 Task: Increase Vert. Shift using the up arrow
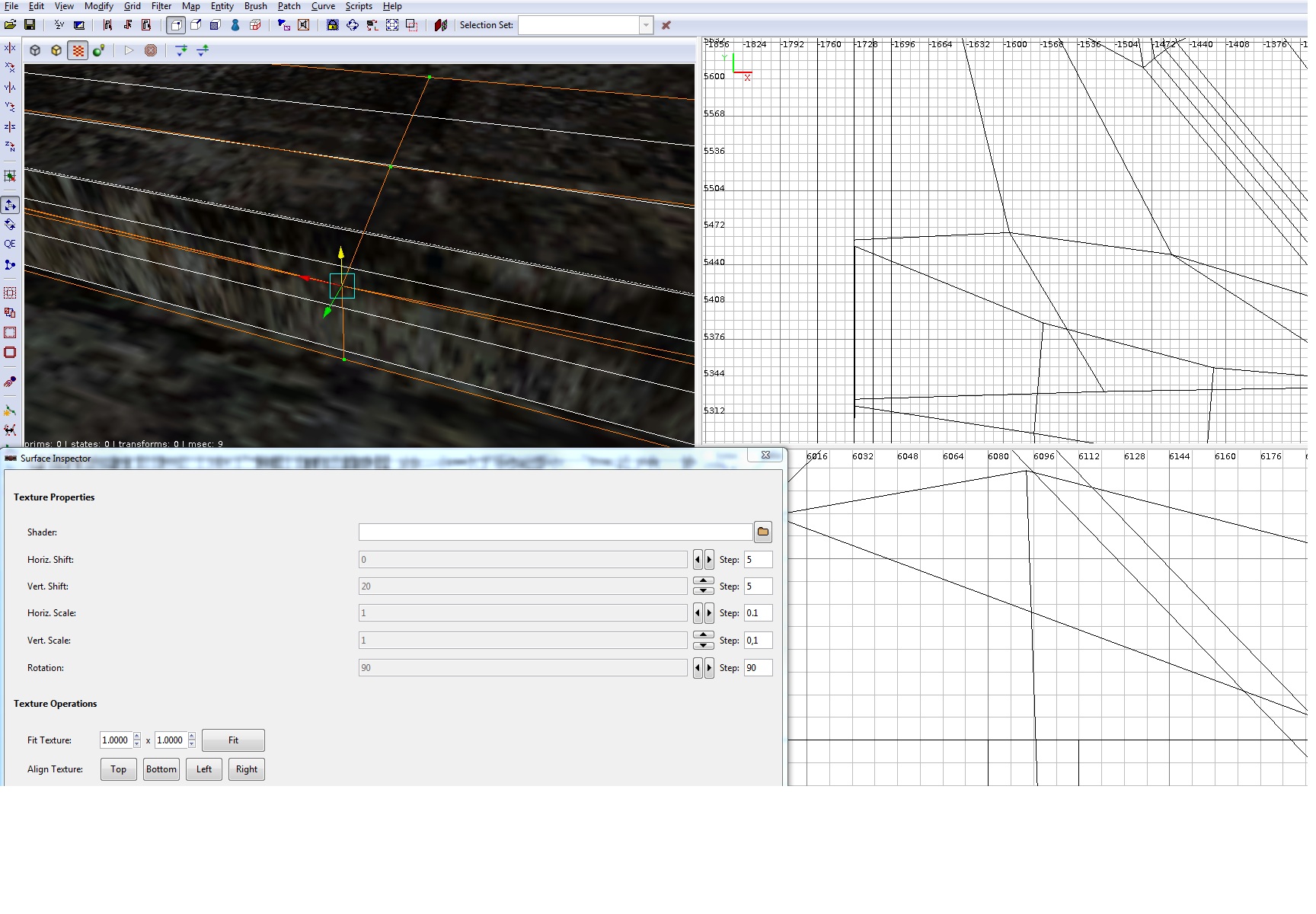[703, 581]
